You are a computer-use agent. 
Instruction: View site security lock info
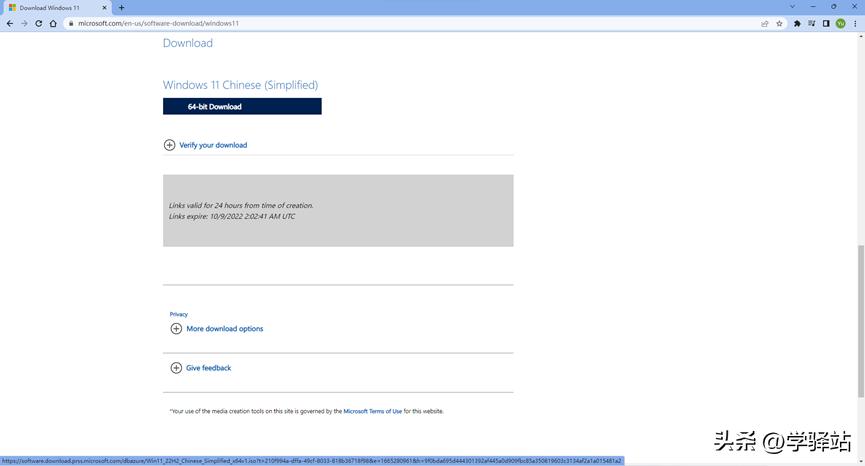click(x=71, y=24)
